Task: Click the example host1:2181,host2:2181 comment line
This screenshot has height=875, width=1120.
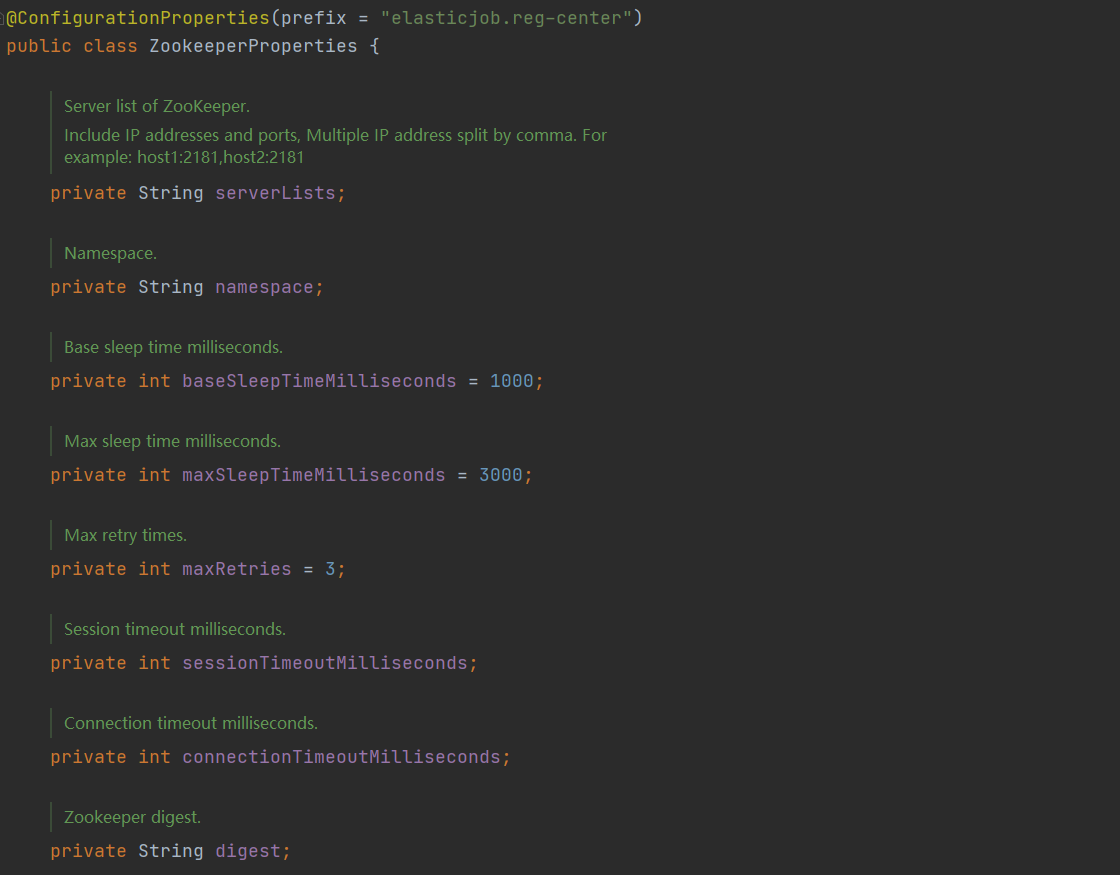Action: (184, 157)
